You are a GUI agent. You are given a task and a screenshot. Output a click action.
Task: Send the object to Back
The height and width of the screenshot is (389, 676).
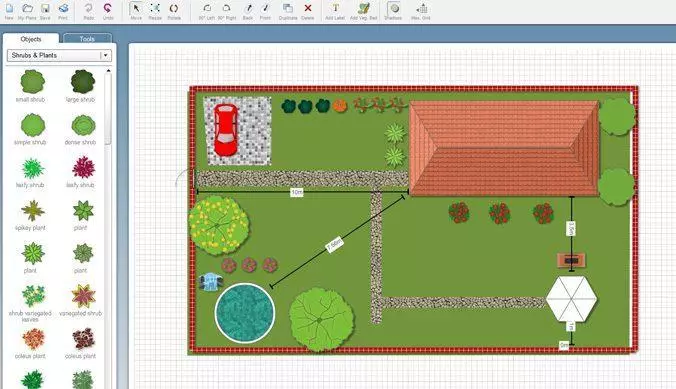248,12
